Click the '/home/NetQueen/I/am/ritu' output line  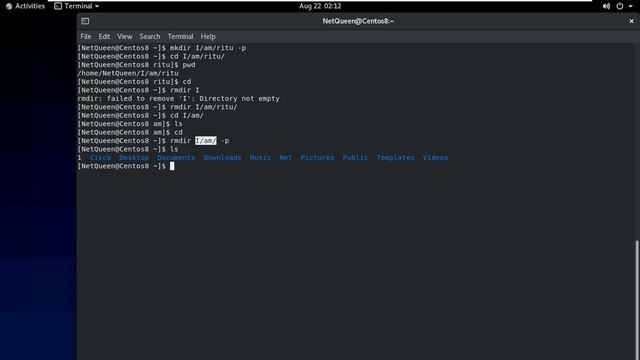[128, 73]
